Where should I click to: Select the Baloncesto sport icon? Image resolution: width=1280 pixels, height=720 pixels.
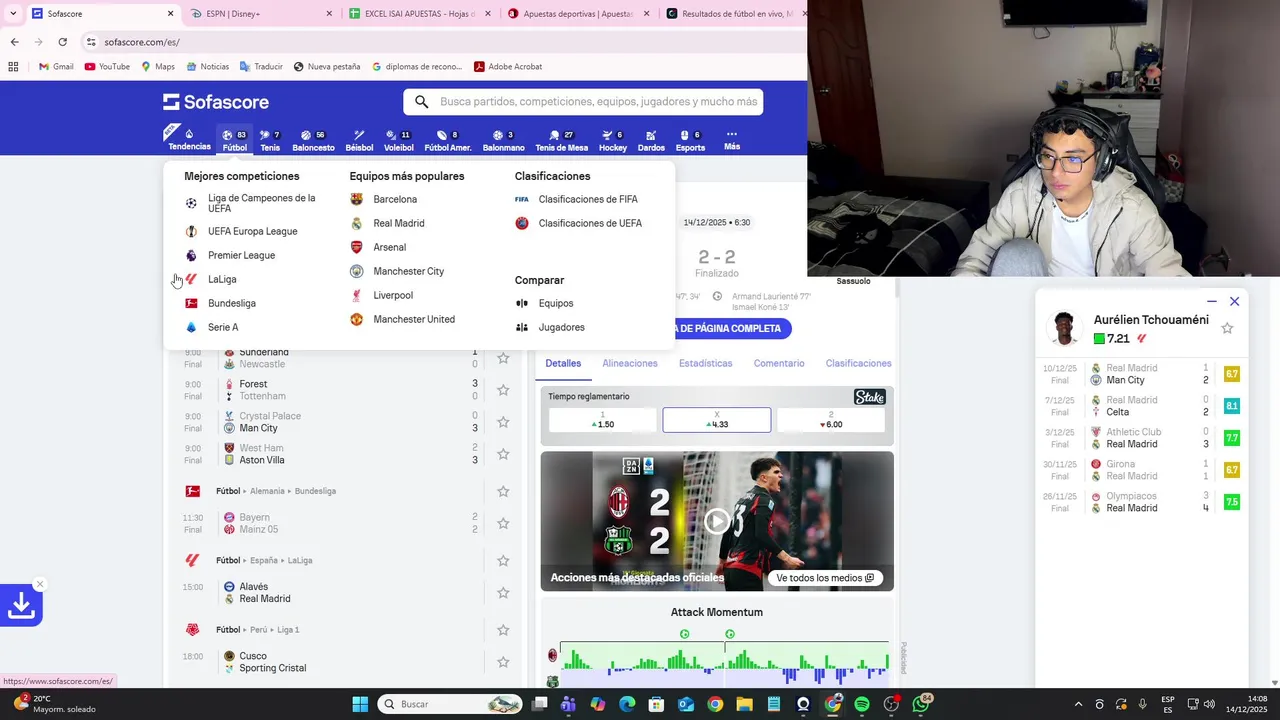pyautogui.click(x=313, y=140)
